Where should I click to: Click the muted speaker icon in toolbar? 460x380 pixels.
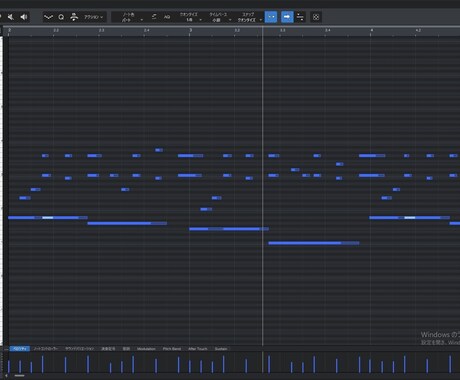11,17
